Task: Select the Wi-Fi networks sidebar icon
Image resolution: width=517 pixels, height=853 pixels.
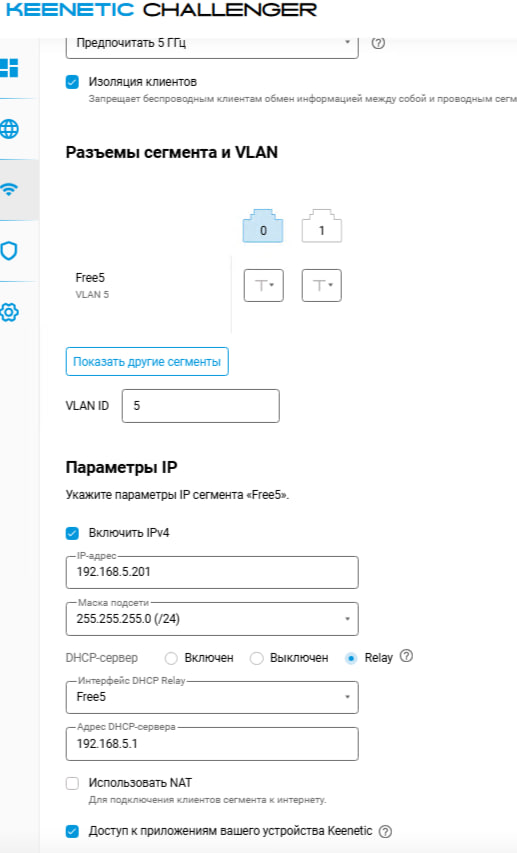Action: 9,189
